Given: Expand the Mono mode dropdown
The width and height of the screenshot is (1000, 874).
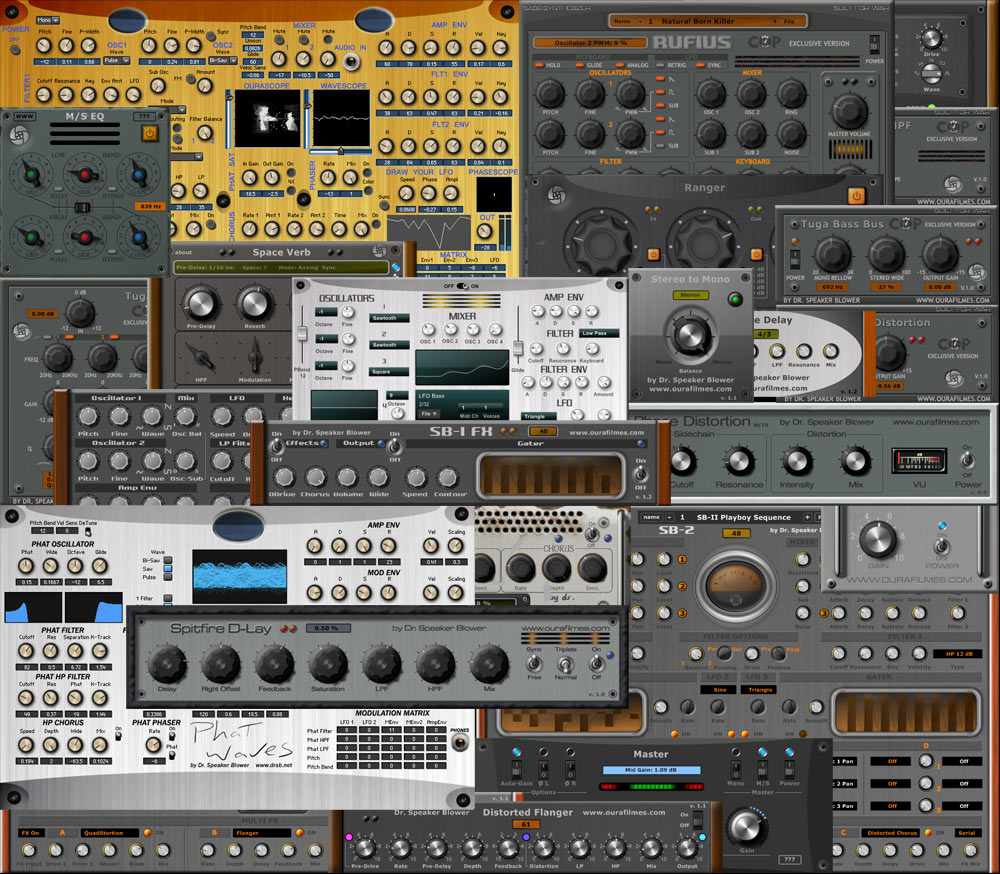Looking at the screenshot, I should [x=47, y=20].
